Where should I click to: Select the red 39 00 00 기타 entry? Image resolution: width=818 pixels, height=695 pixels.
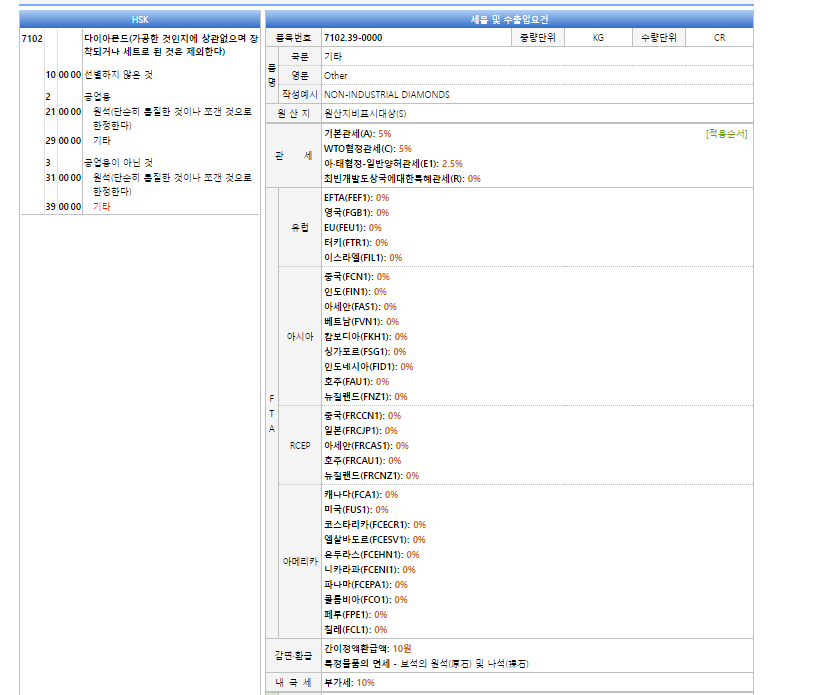(x=101, y=206)
